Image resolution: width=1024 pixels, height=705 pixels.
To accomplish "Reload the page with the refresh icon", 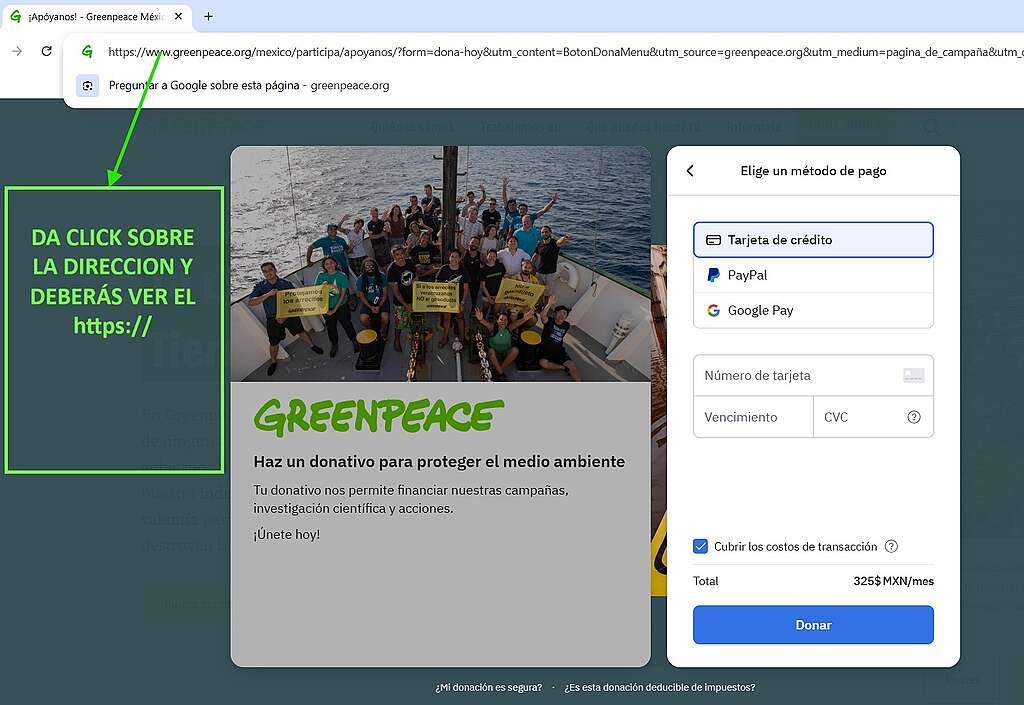I will pos(46,51).
